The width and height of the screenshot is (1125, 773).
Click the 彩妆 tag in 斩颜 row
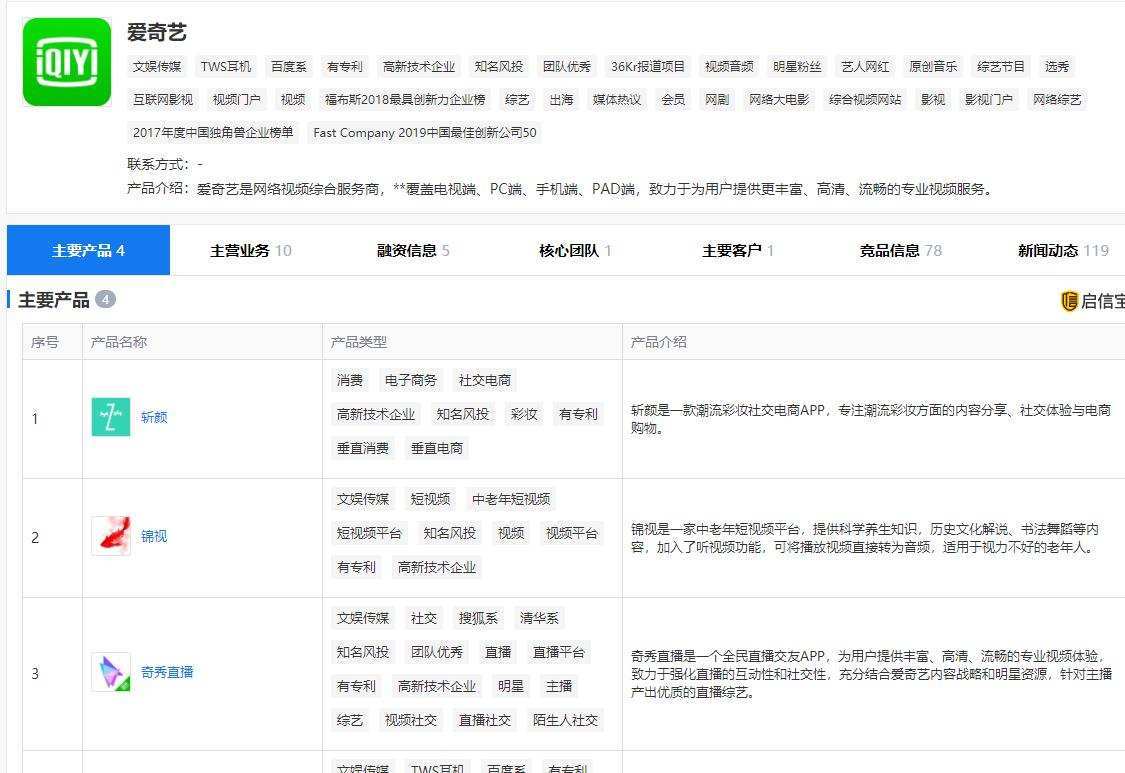click(x=524, y=414)
